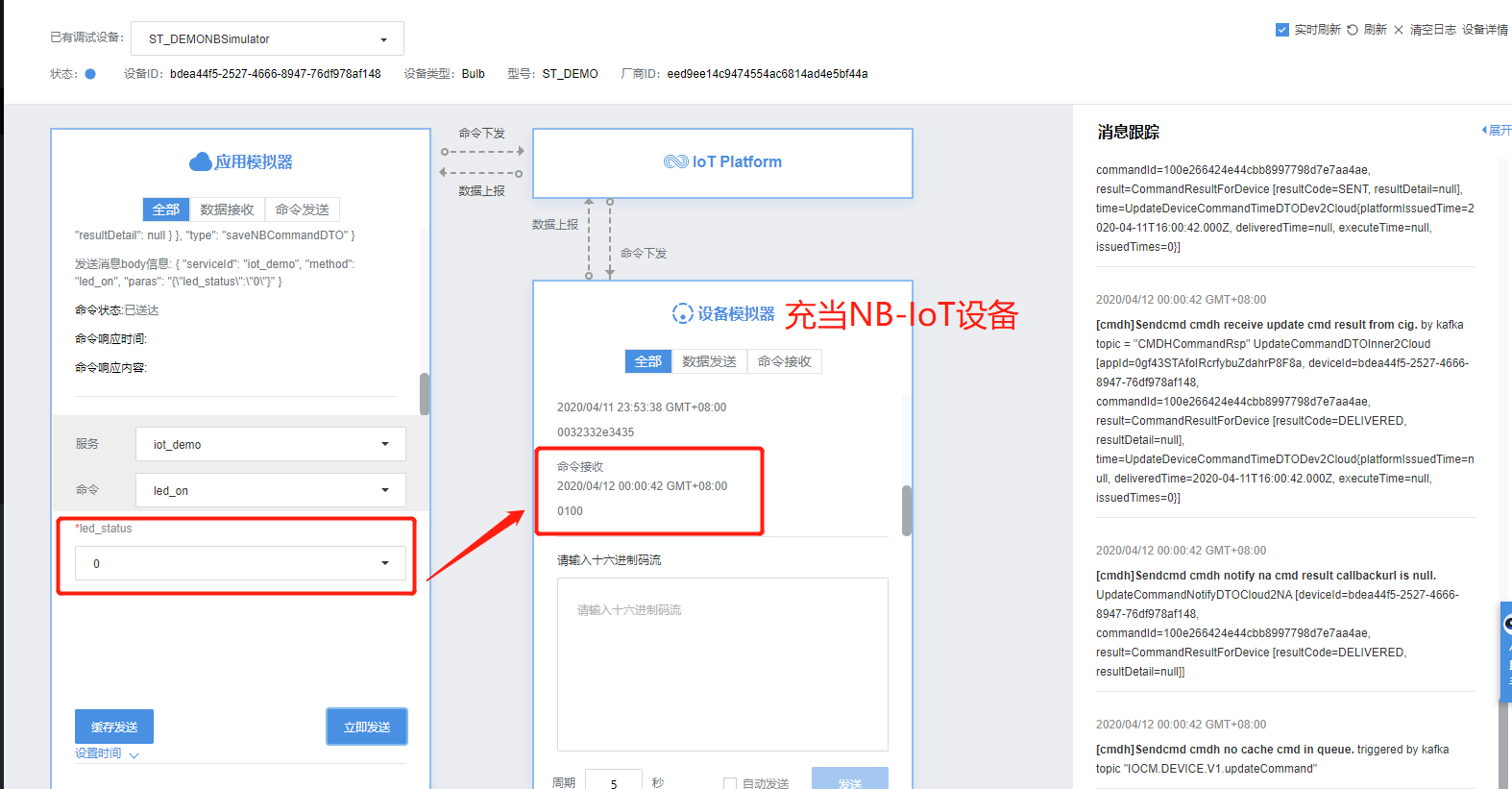This screenshot has height=789, width=1512.
Task: Click the 缓存发送 cache send button
Action: [x=114, y=727]
